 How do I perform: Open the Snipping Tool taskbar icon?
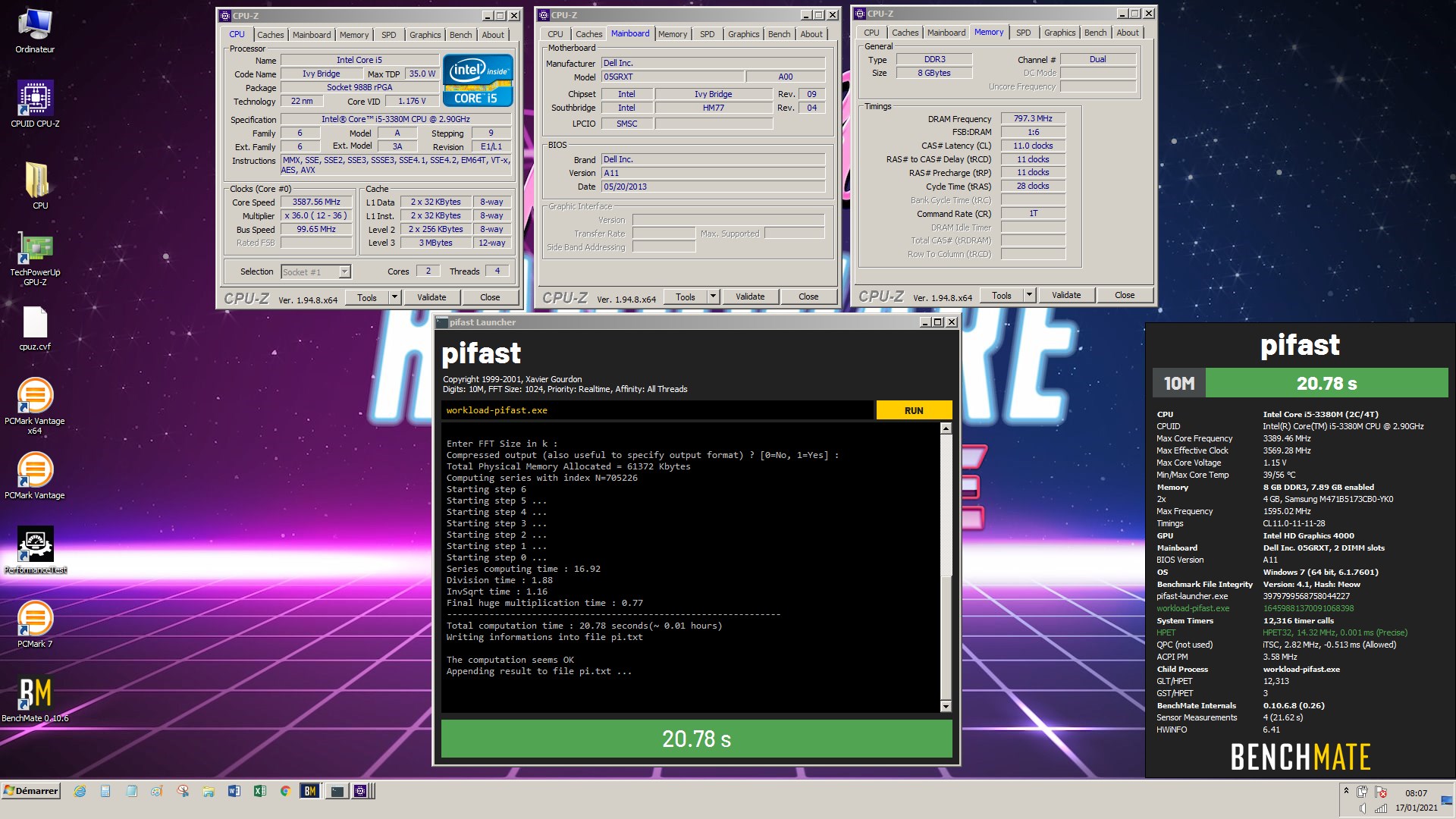pos(183,791)
